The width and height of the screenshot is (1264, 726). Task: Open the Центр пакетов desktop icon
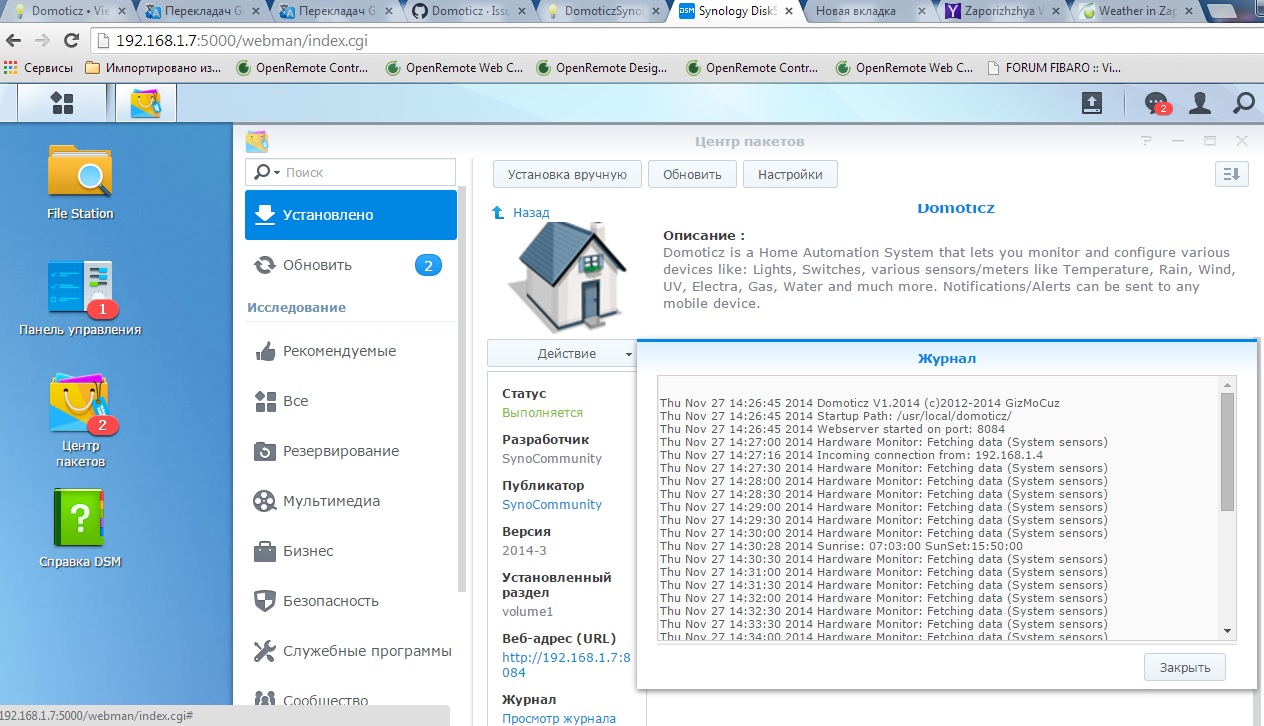click(x=80, y=420)
